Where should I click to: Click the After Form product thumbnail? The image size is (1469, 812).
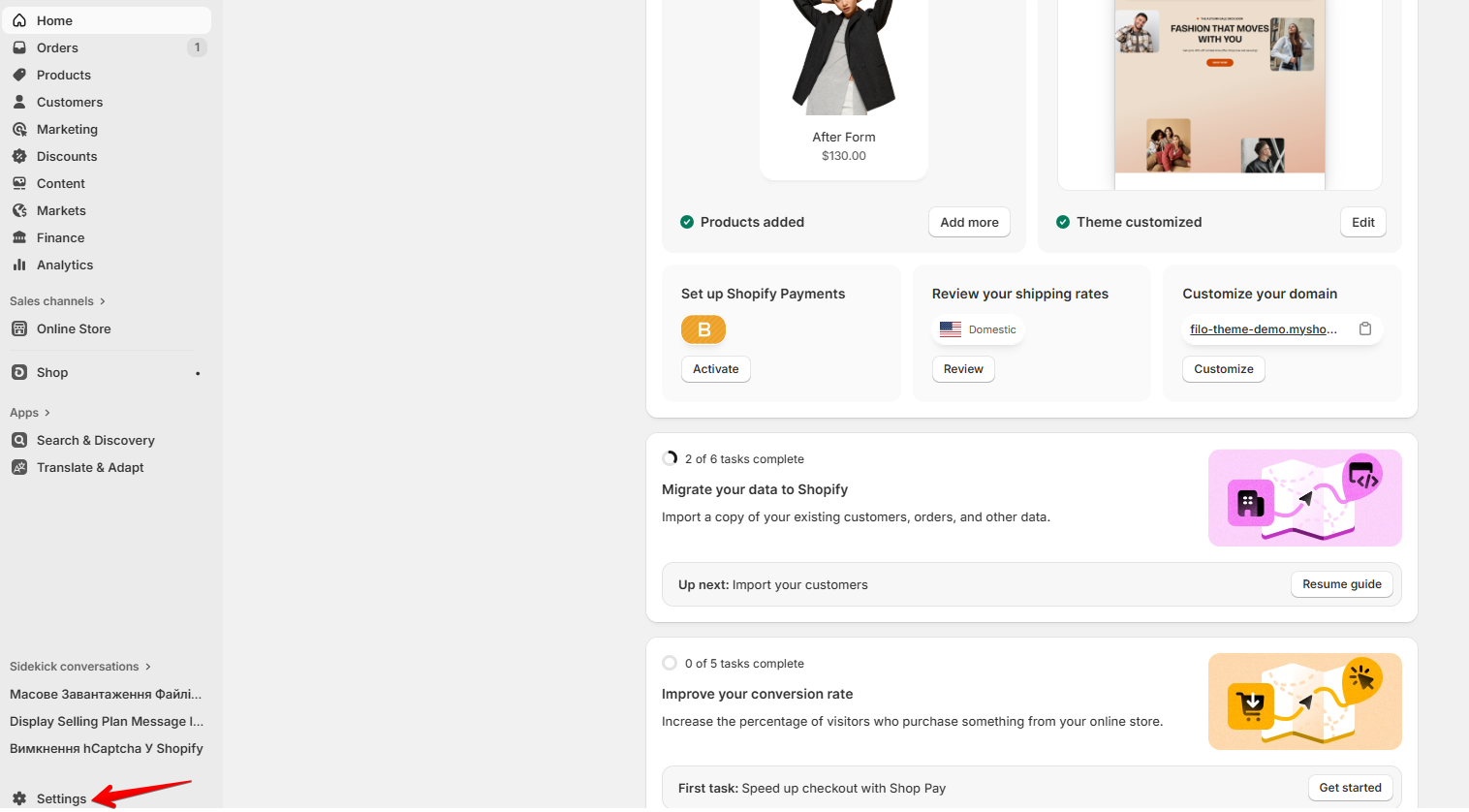point(844,58)
